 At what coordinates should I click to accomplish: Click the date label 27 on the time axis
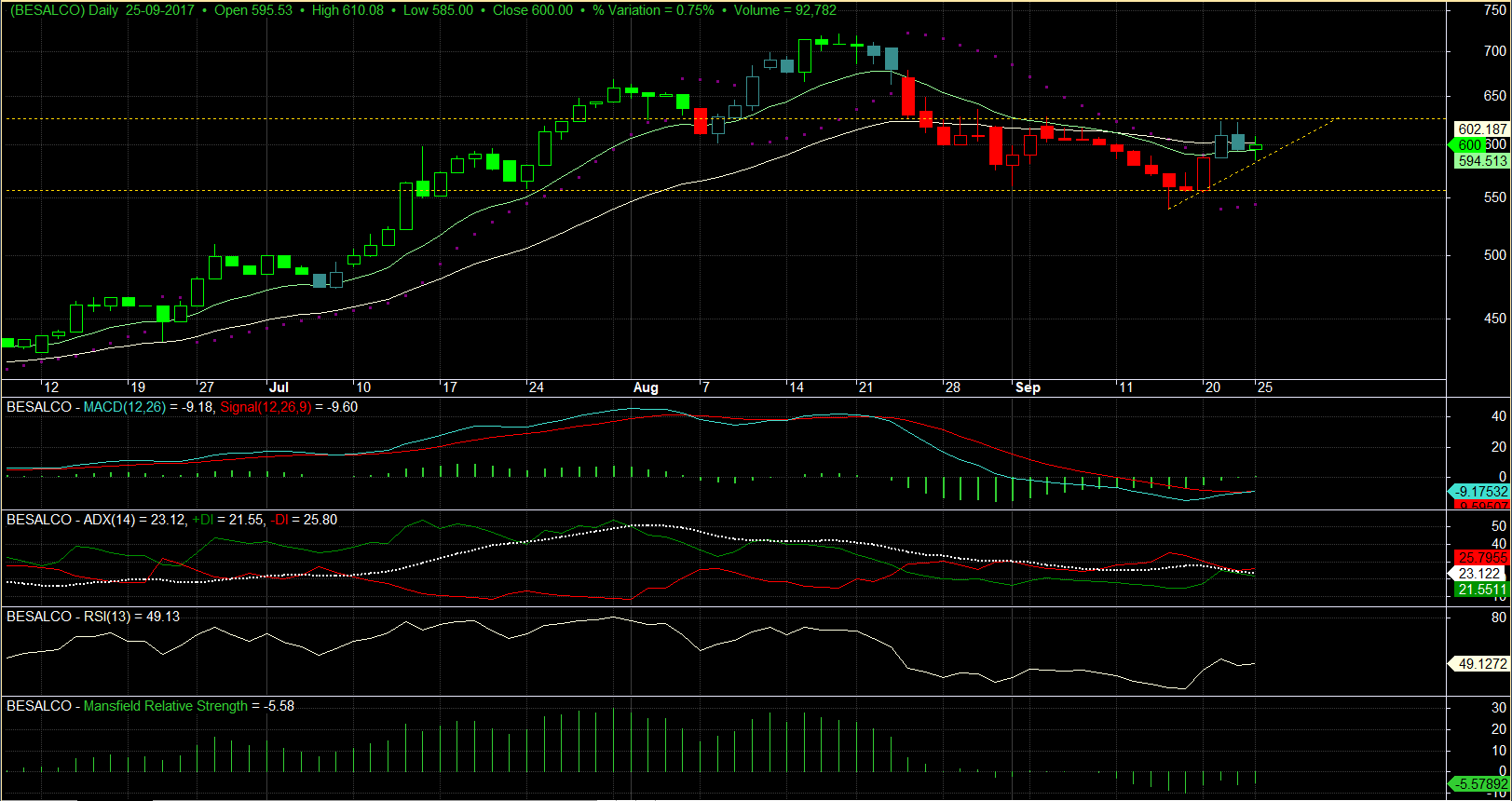(206, 387)
